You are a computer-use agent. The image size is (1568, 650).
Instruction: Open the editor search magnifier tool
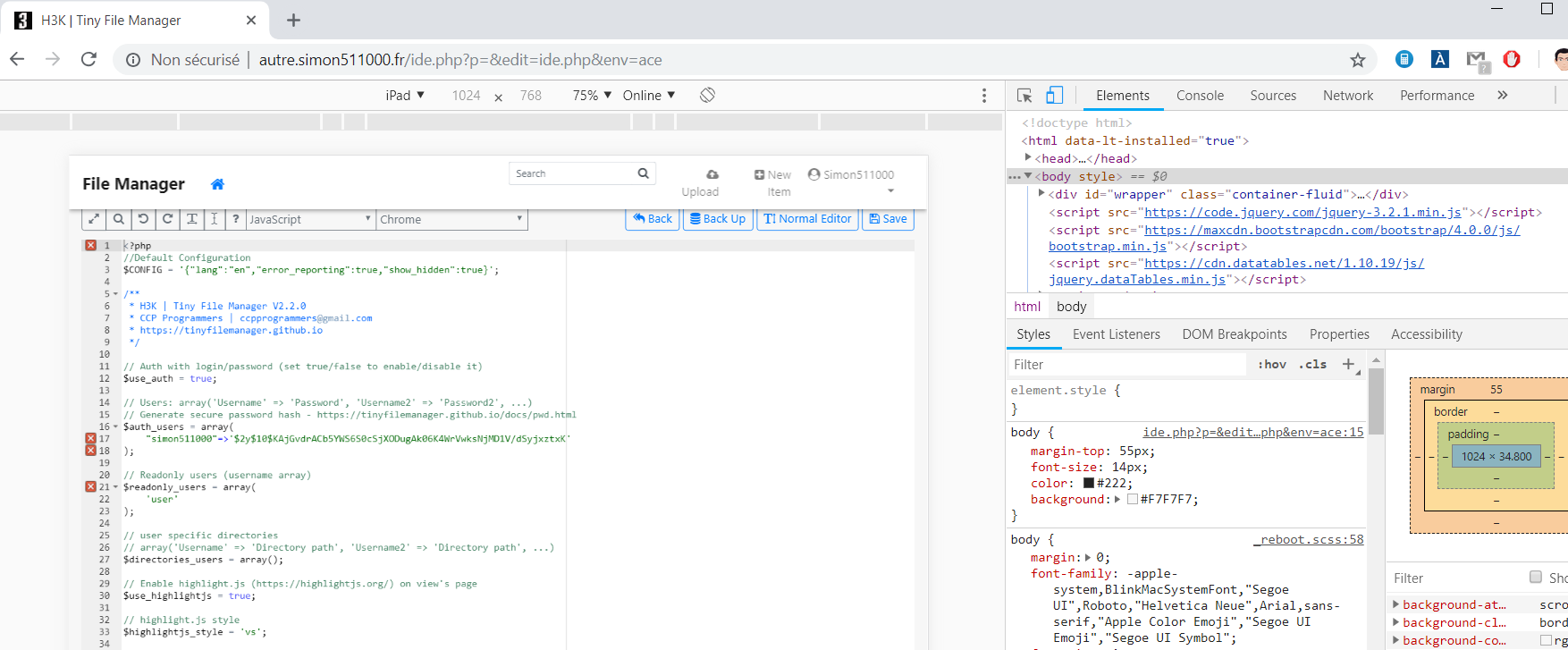[118, 219]
